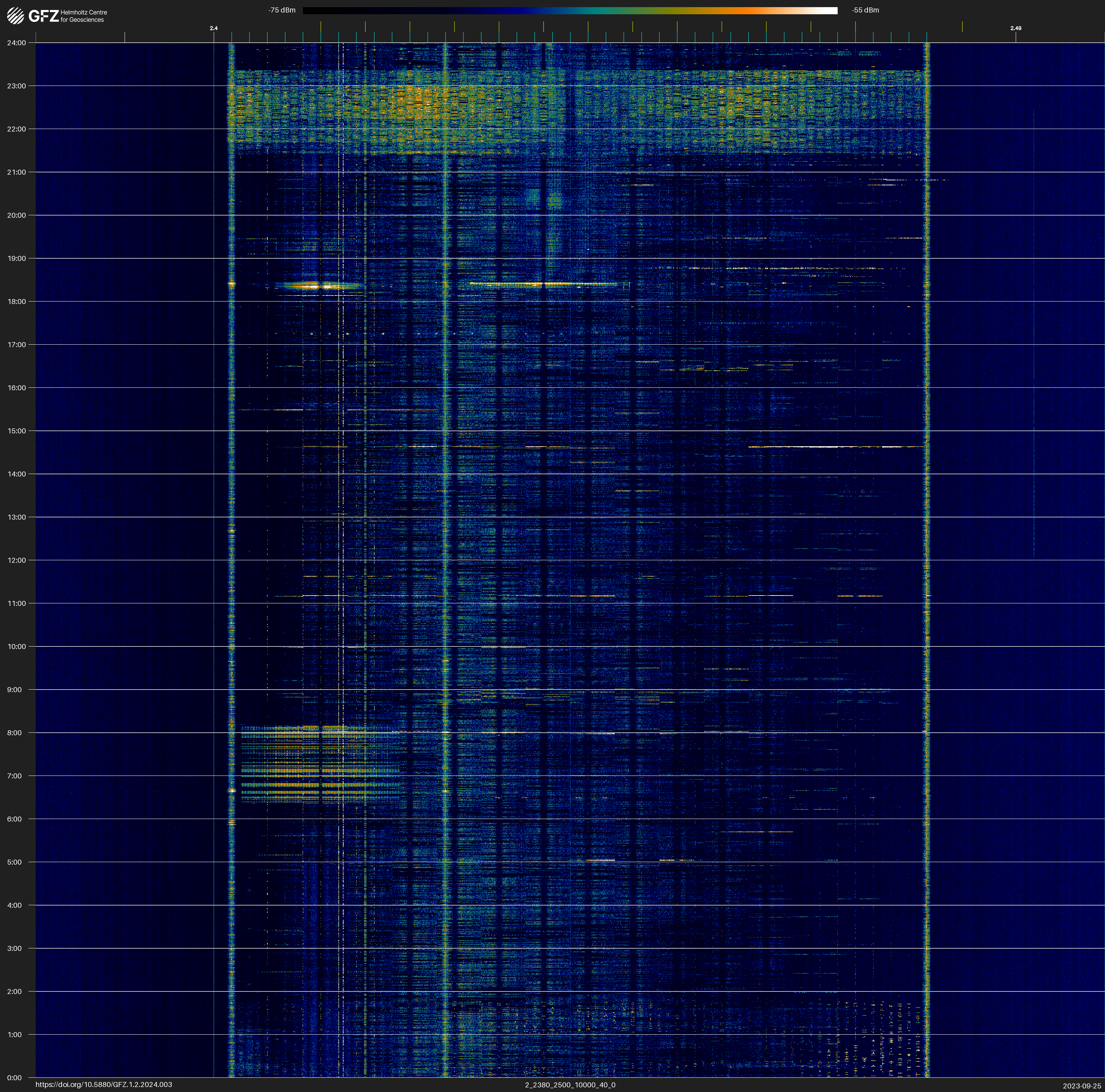1105x1092 pixels.
Task: Click the -55 dBm maximum scale label
Action: tap(865, 10)
